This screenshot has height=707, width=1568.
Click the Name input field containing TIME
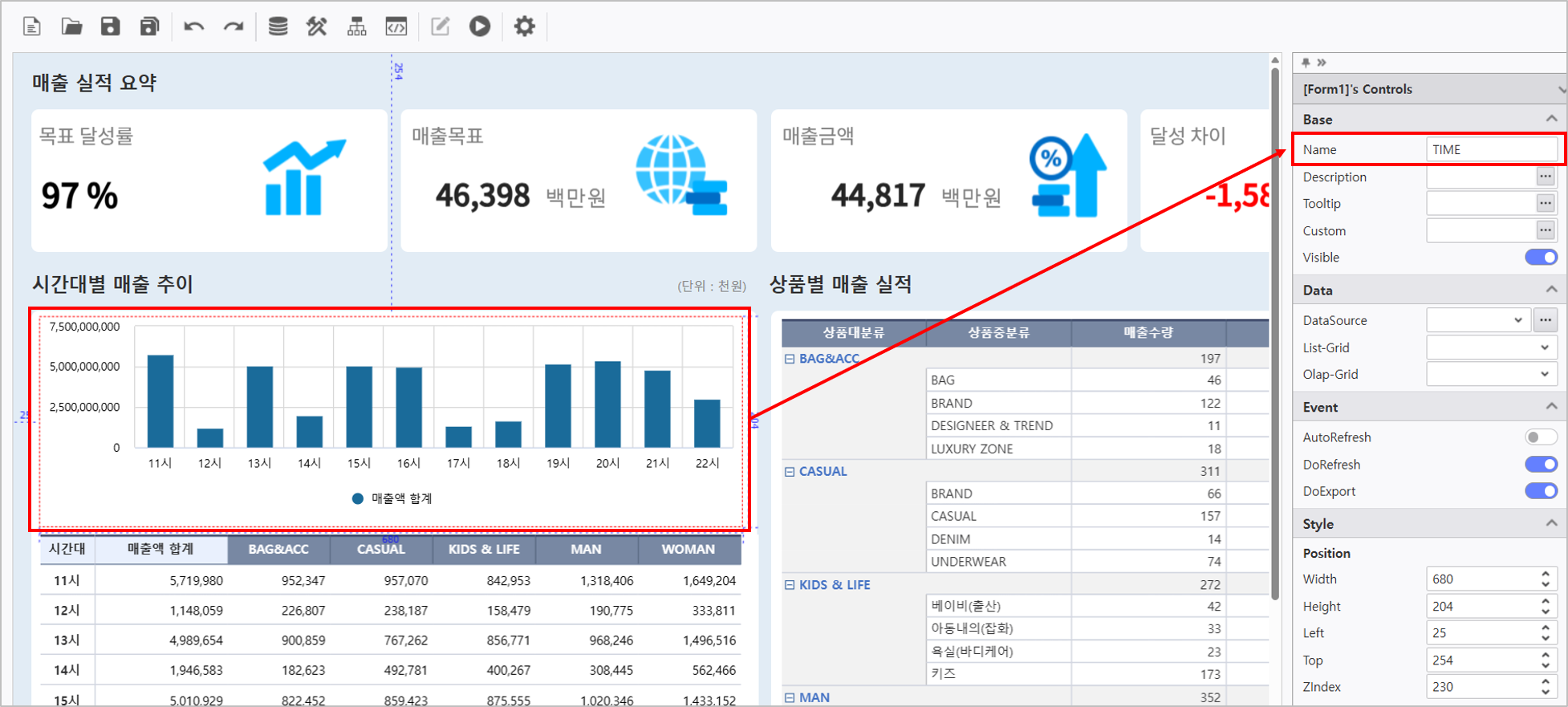click(1490, 149)
